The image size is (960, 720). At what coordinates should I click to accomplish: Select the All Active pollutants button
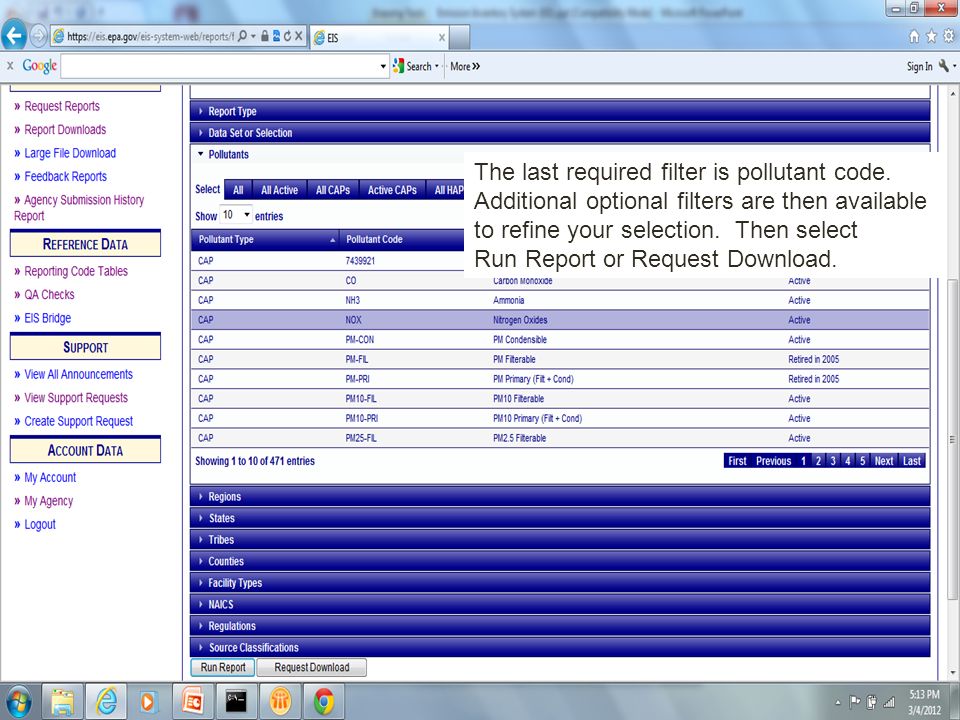(279, 190)
